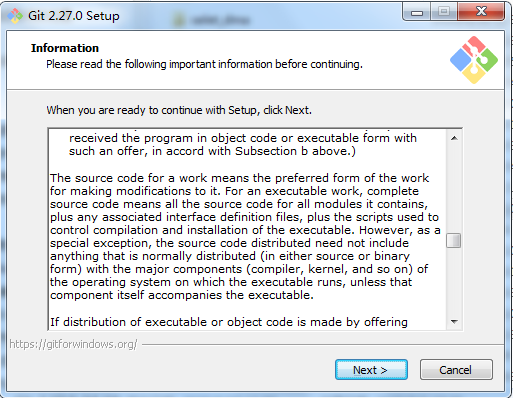Click the colorful Git logo beside Information header
This screenshot has width=513, height=398.
pyautogui.click(x=474, y=60)
